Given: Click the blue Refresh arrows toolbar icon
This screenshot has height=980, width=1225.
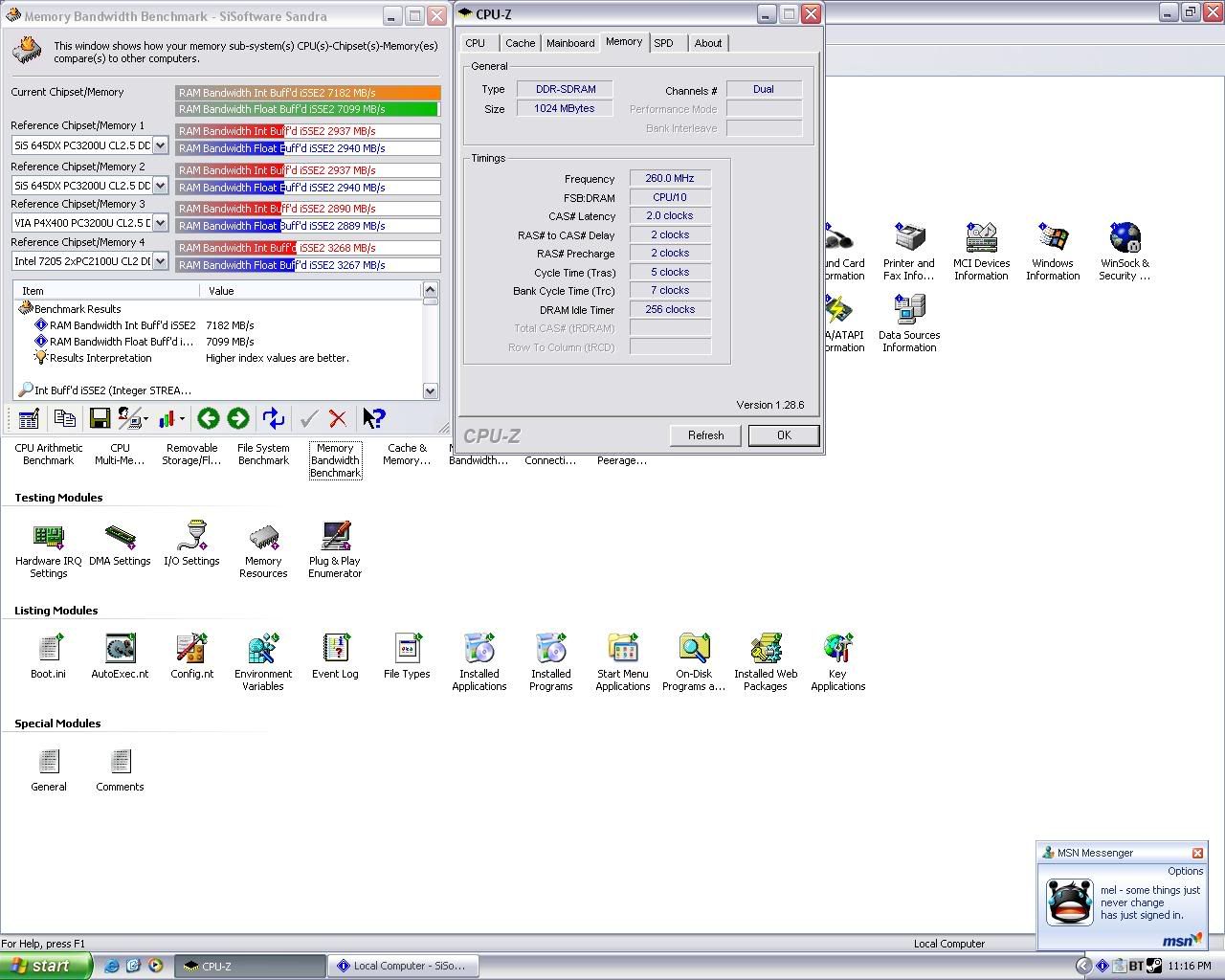Looking at the screenshot, I should click(x=273, y=418).
